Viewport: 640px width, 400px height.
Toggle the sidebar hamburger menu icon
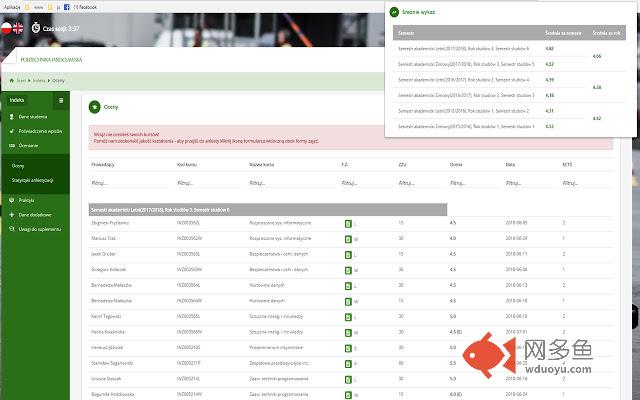61,100
